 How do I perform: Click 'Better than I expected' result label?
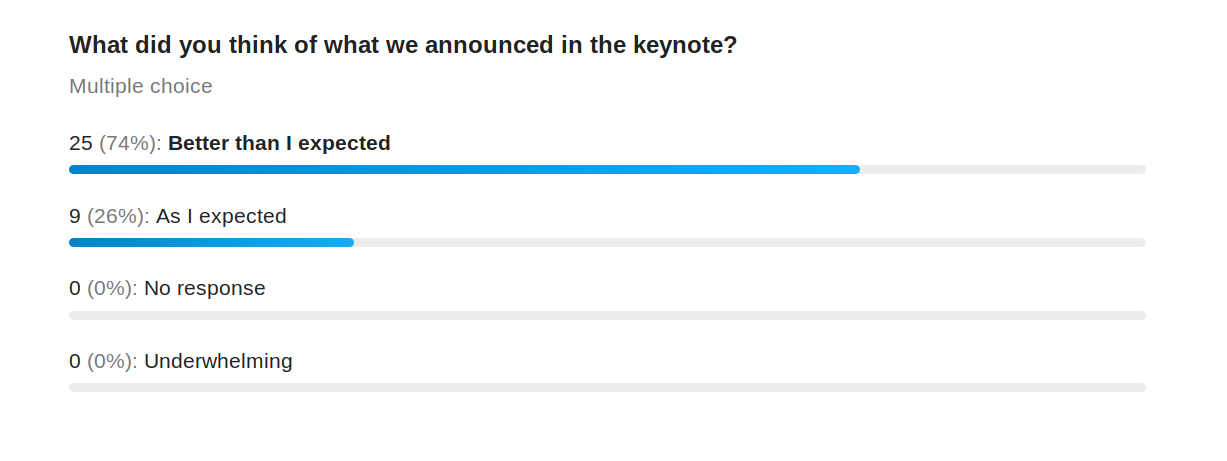coord(279,143)
